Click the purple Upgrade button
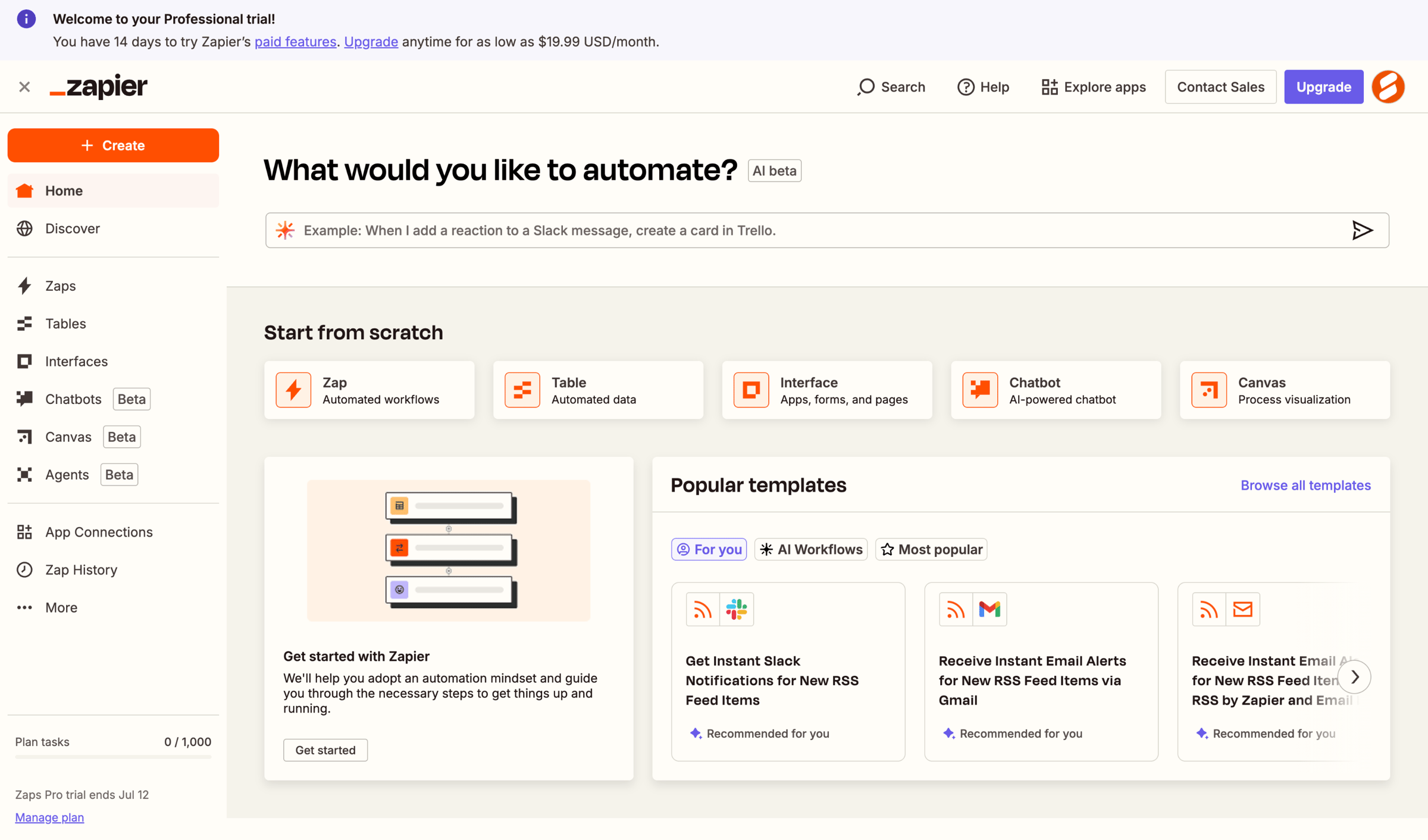 [1323, 87]
